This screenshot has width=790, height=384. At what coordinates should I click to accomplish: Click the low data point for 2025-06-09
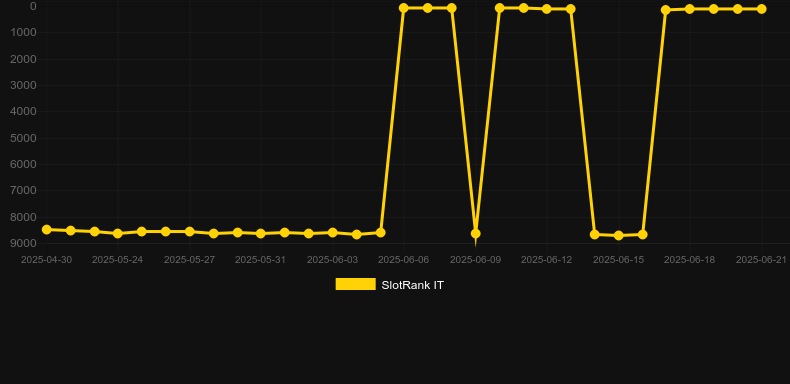tap(475, 233)
